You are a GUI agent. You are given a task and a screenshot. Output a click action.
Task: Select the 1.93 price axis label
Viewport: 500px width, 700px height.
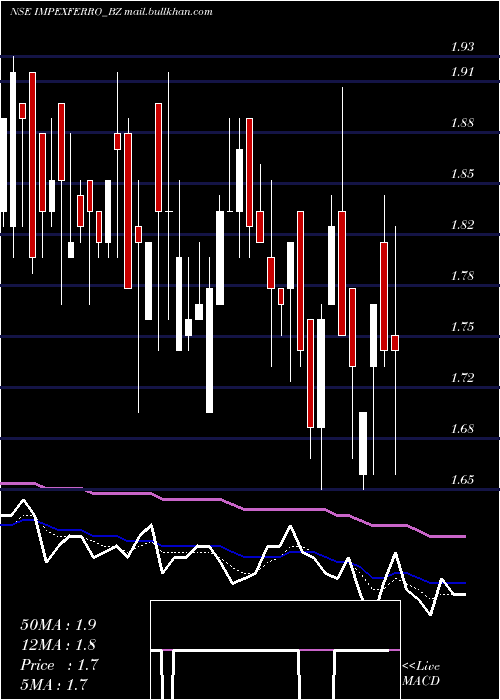462,46
